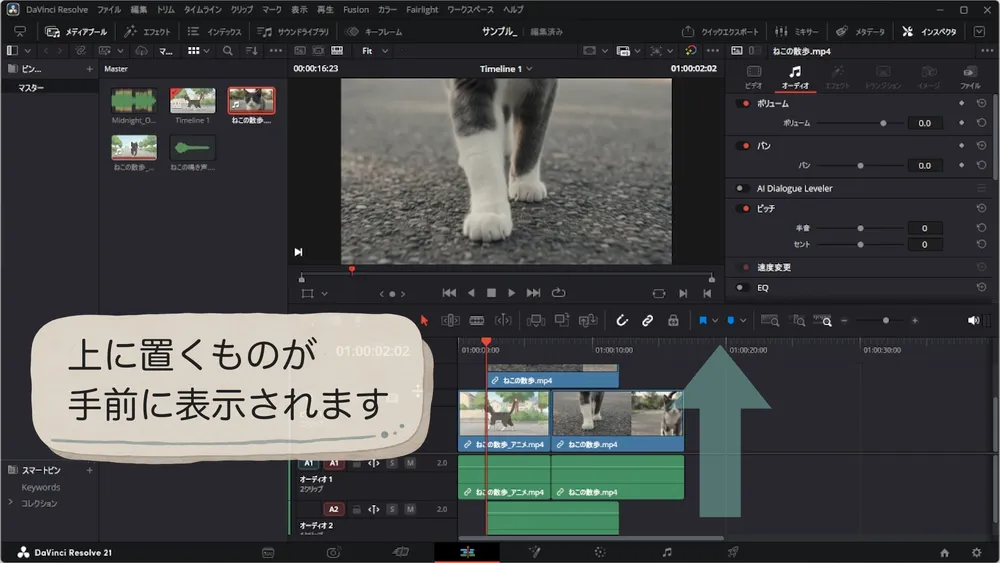Reset the ボリューム section with its reset icon

tap(982, 103)
